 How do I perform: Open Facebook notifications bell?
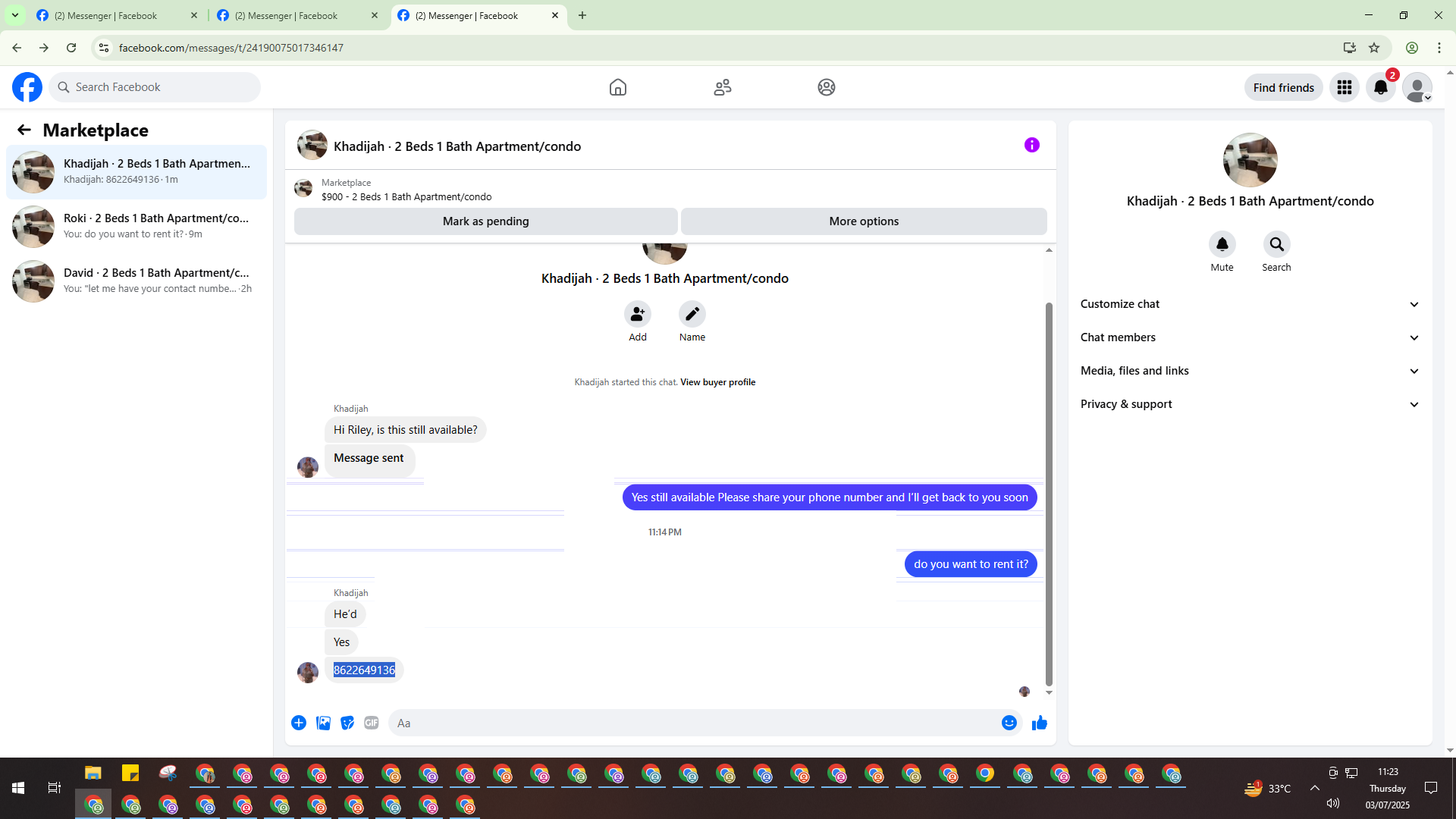coord(1380,87)
